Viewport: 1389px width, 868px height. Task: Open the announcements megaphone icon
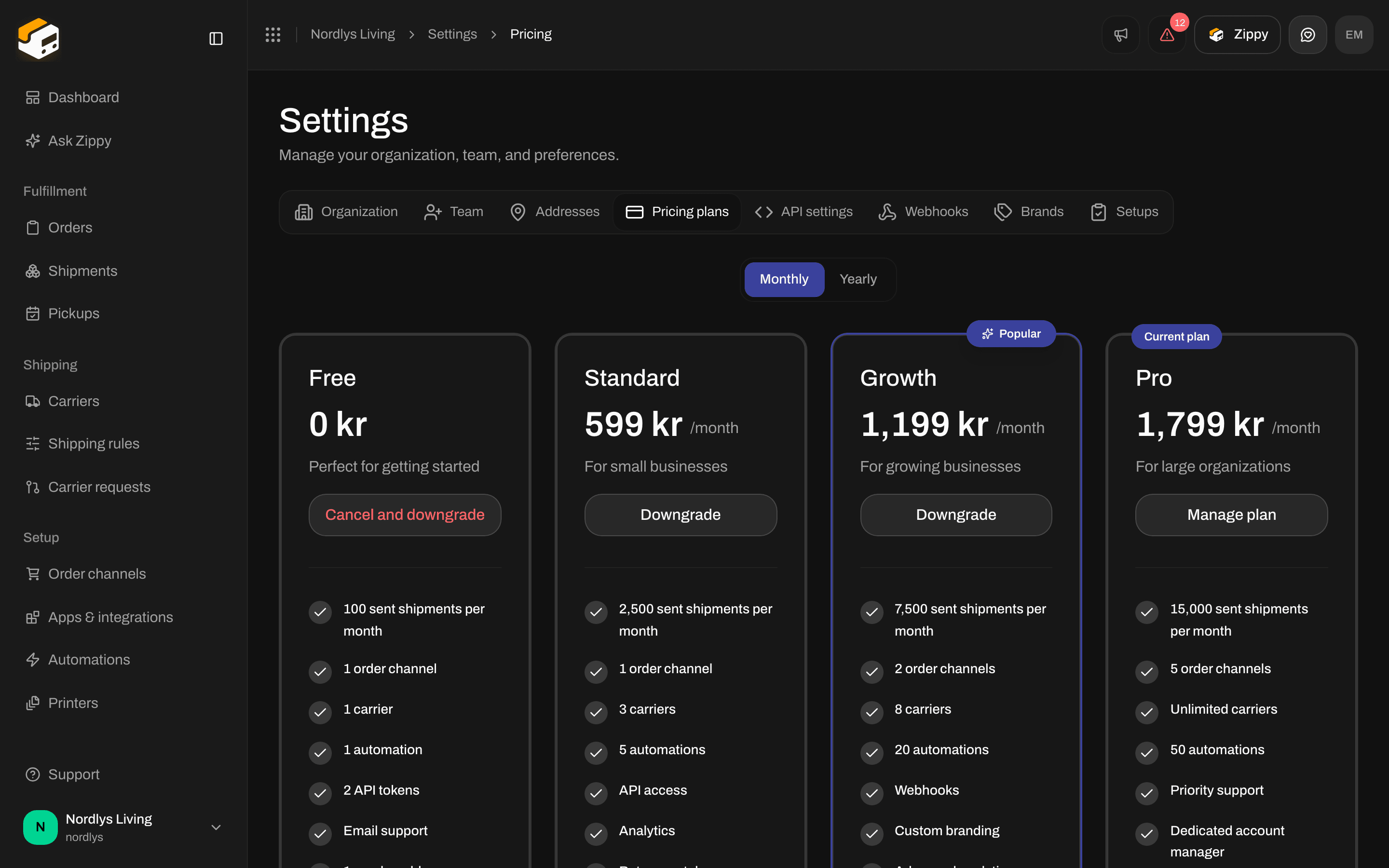point(1120,34)
